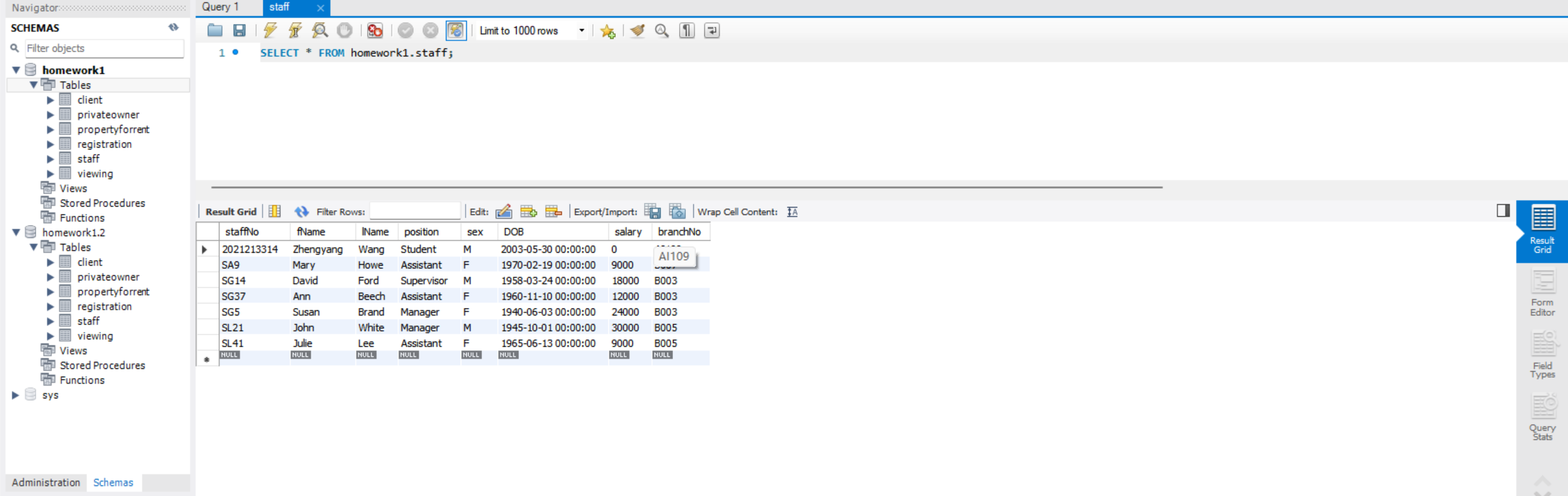Select staff table under homework1

89,159
